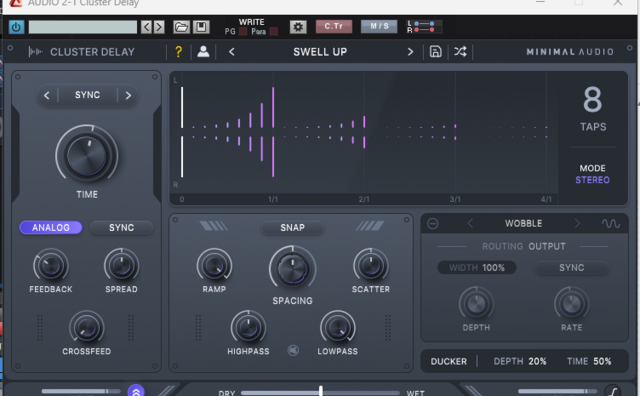Go to previous host preset arrow
The image size is (640, 396).
coord(146,27)
